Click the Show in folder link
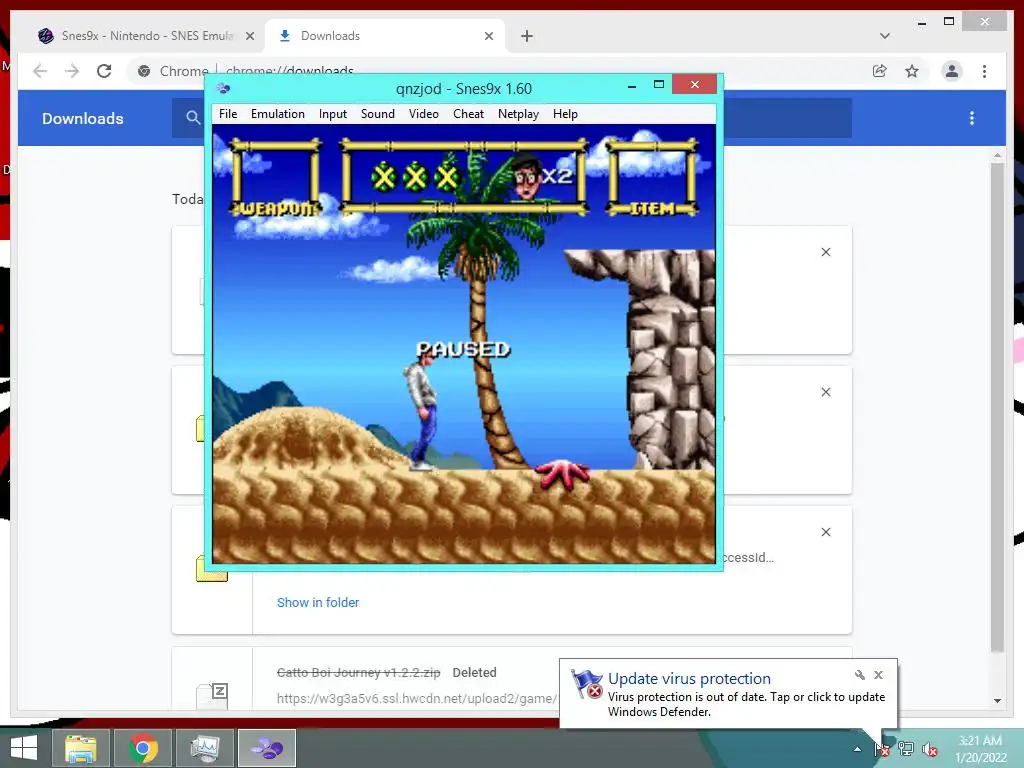This screenshot has width=1024, height=768. pyautogui.click(x=318, y=602)
